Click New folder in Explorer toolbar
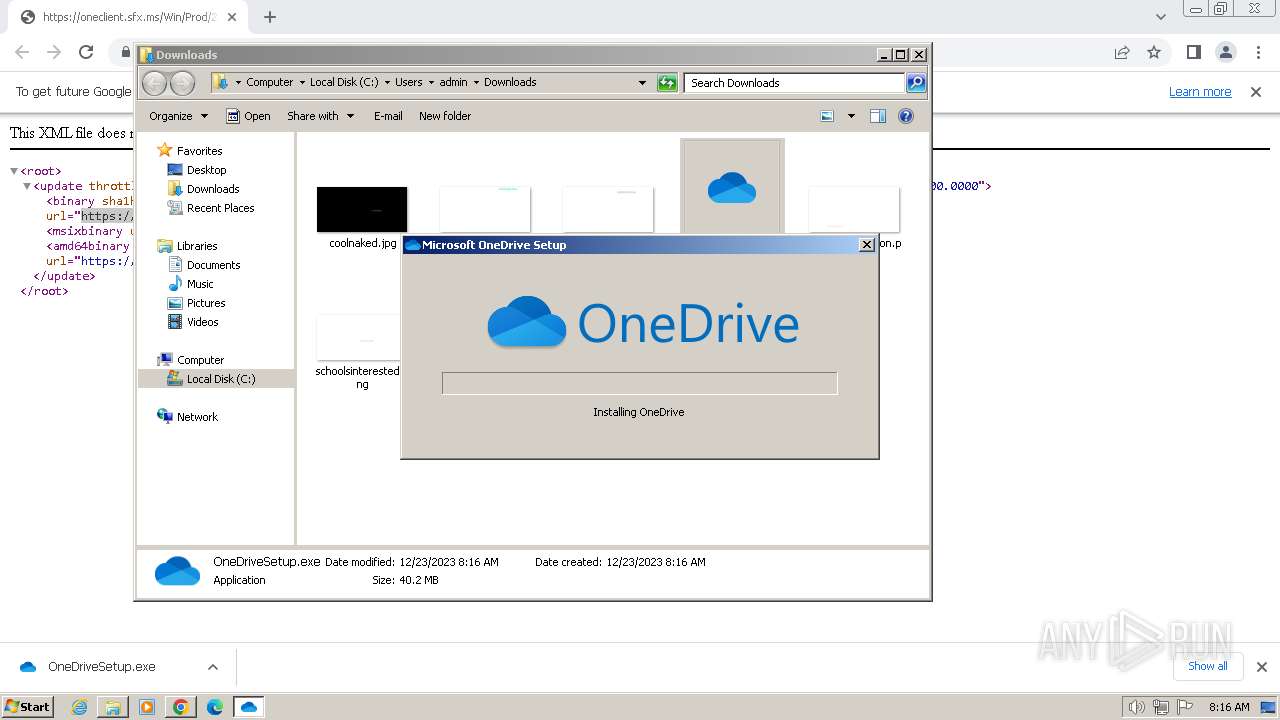 445,116
